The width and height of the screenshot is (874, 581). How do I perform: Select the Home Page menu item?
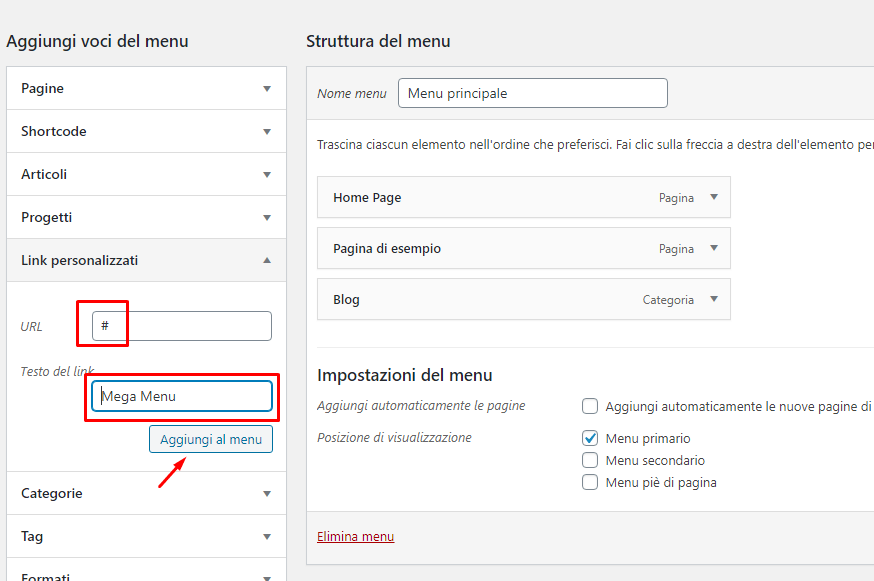click(524, 197)
